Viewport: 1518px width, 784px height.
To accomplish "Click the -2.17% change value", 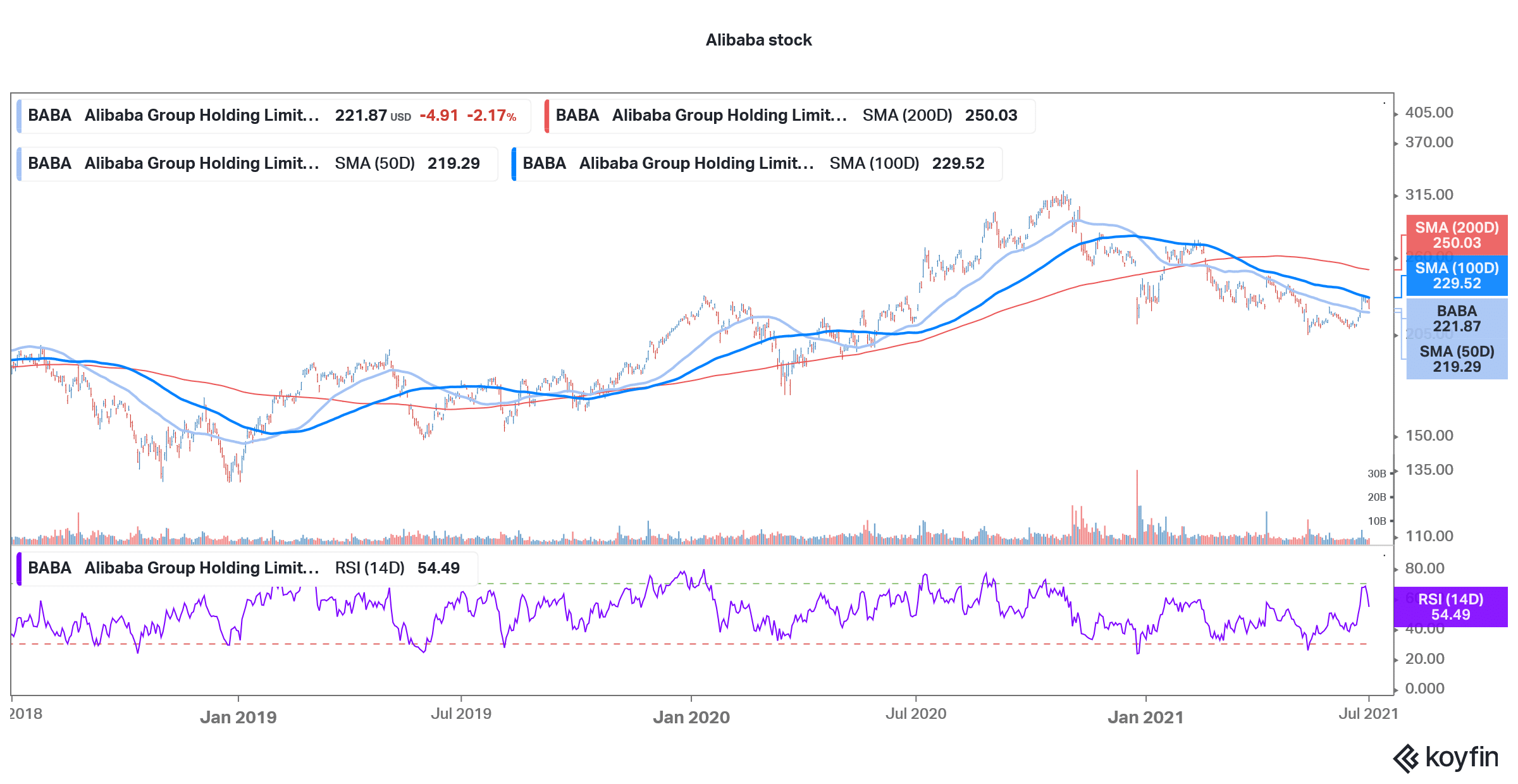I will tap(491, 116).
